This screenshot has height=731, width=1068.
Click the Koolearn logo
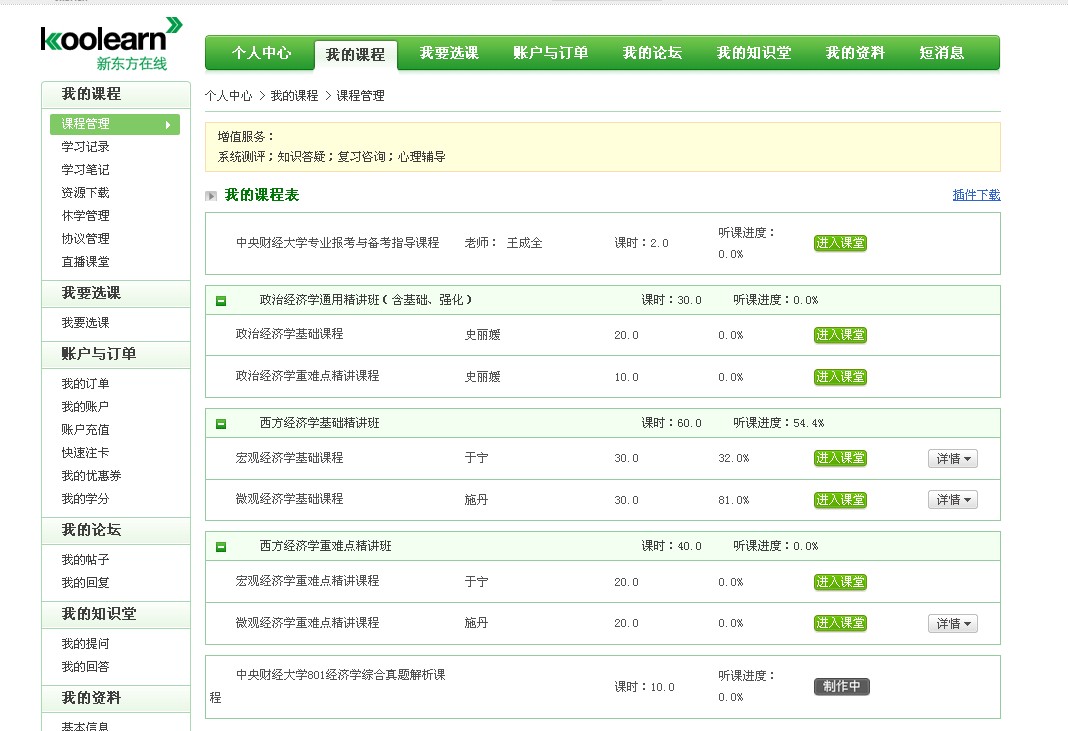[111, 44]
